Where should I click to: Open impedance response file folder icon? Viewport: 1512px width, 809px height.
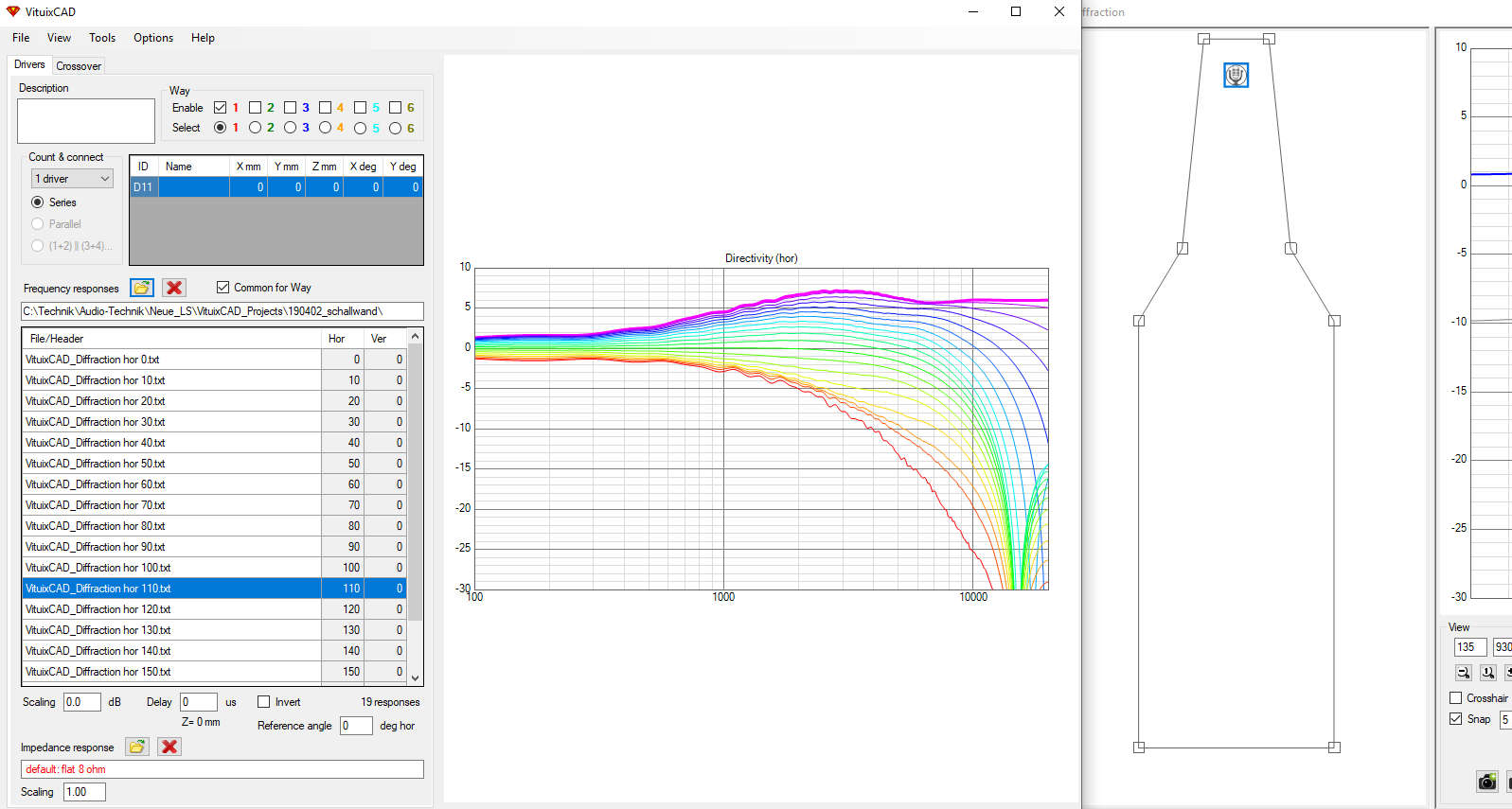coord(137,747)
